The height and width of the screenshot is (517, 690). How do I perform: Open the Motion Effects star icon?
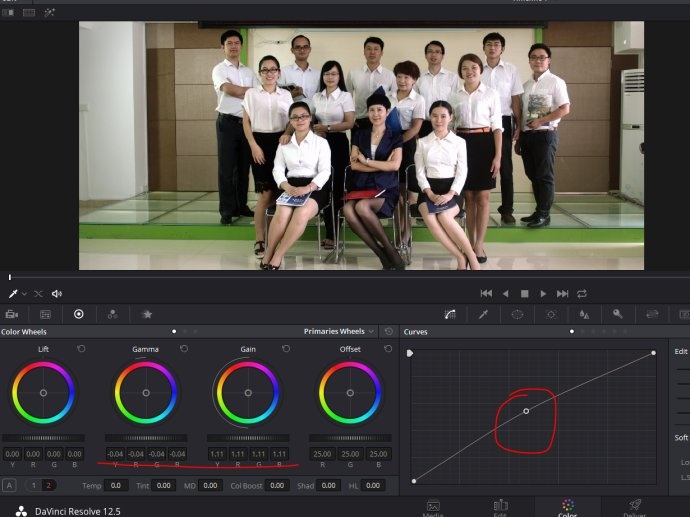tap(147, 314)
